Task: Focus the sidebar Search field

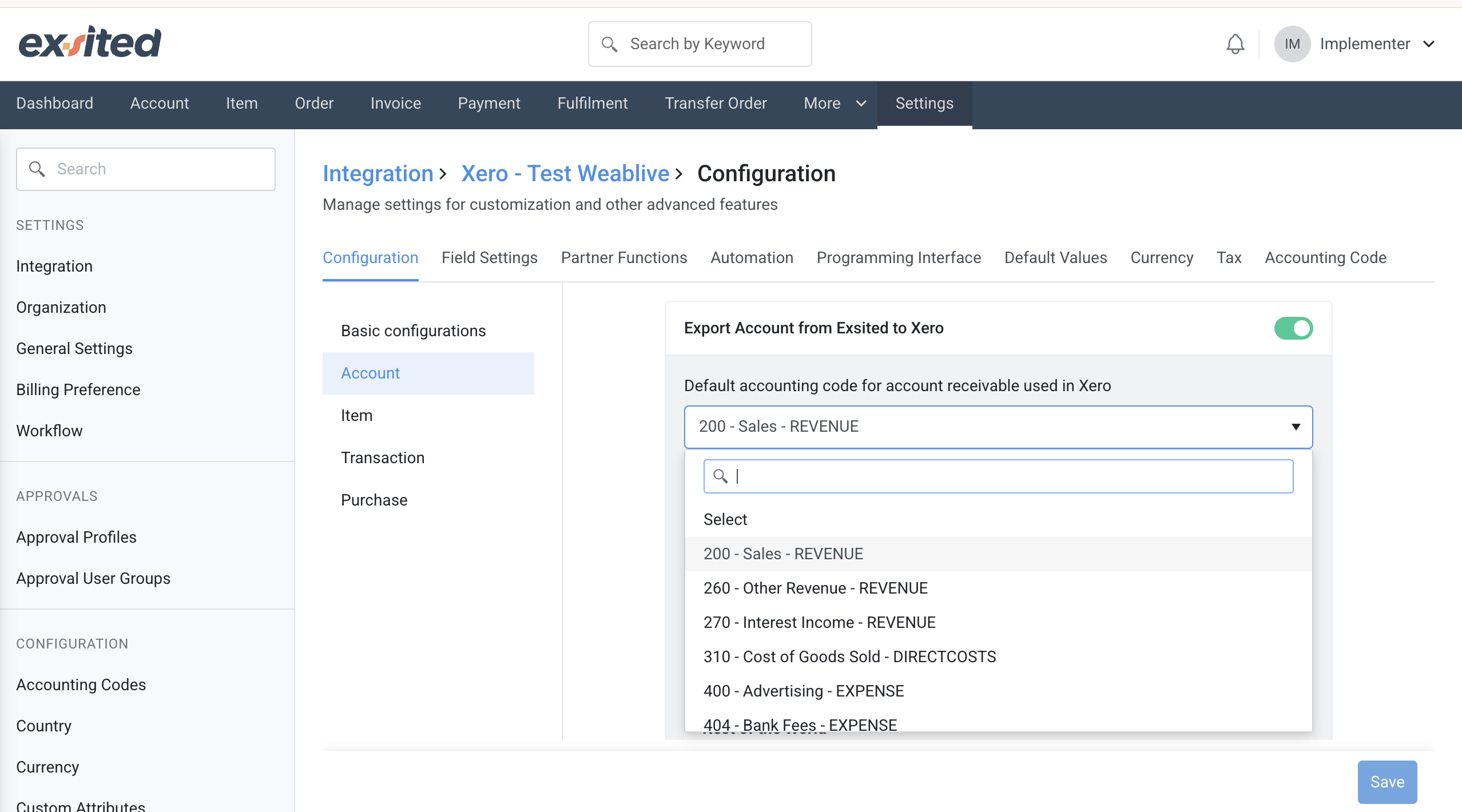Action: click(x=146, y=169)
